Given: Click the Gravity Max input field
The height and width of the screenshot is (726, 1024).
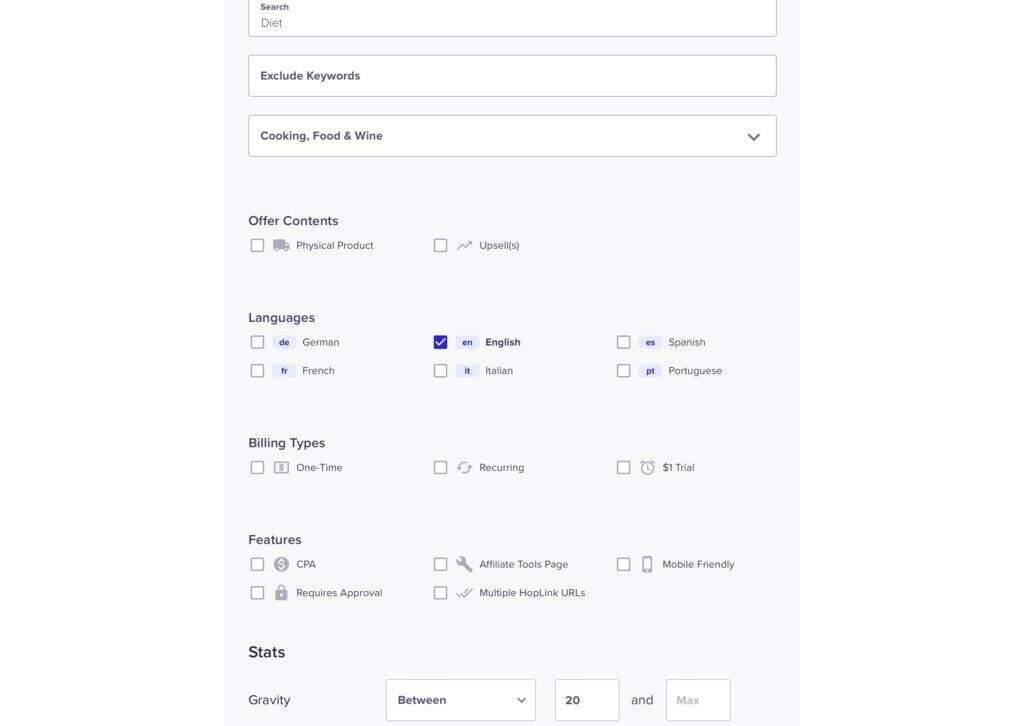Looking at the screenshot, I should pos(698,700).
